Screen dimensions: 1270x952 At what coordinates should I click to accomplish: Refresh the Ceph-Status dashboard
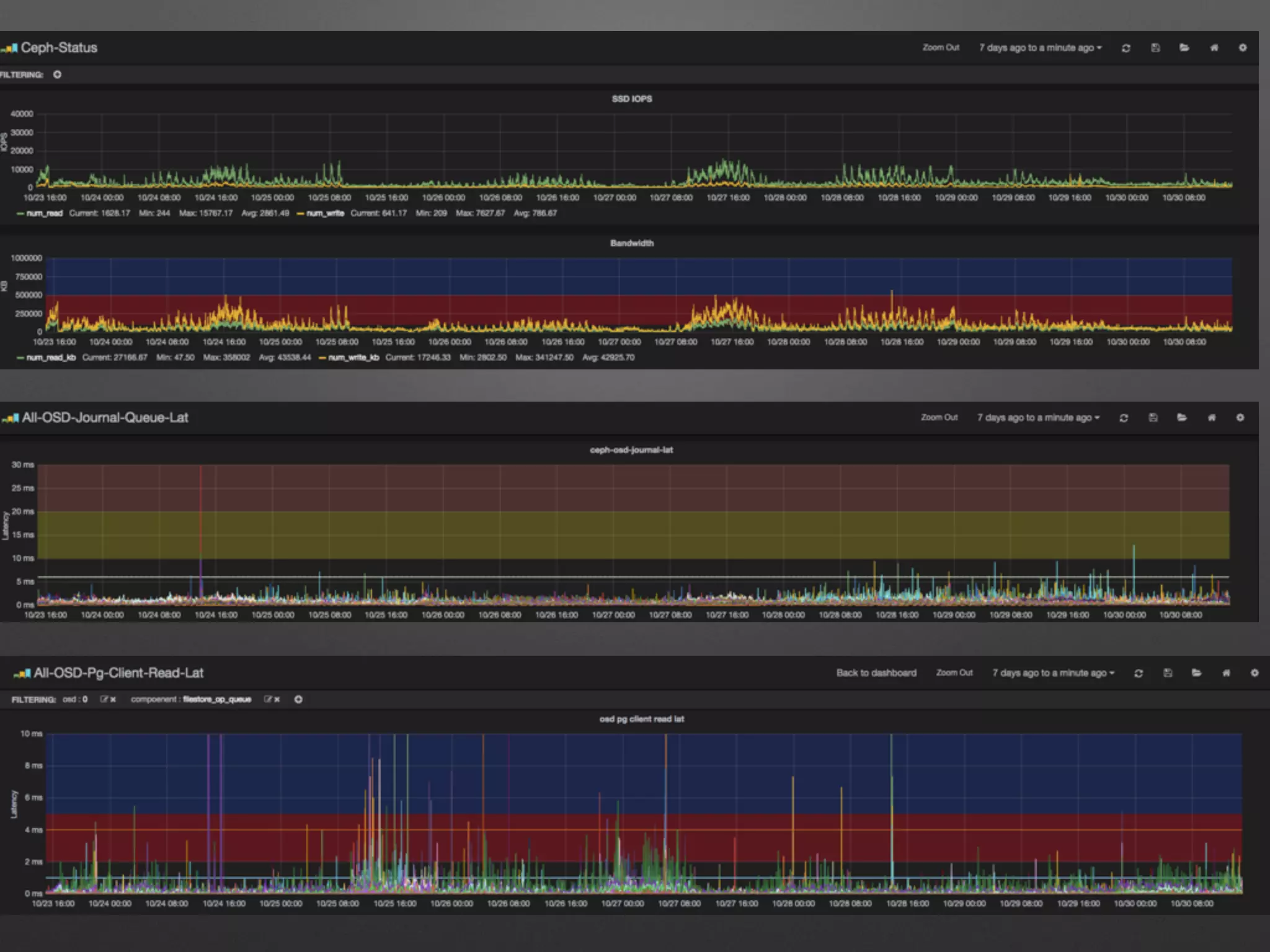click(x=1126, y=48)
